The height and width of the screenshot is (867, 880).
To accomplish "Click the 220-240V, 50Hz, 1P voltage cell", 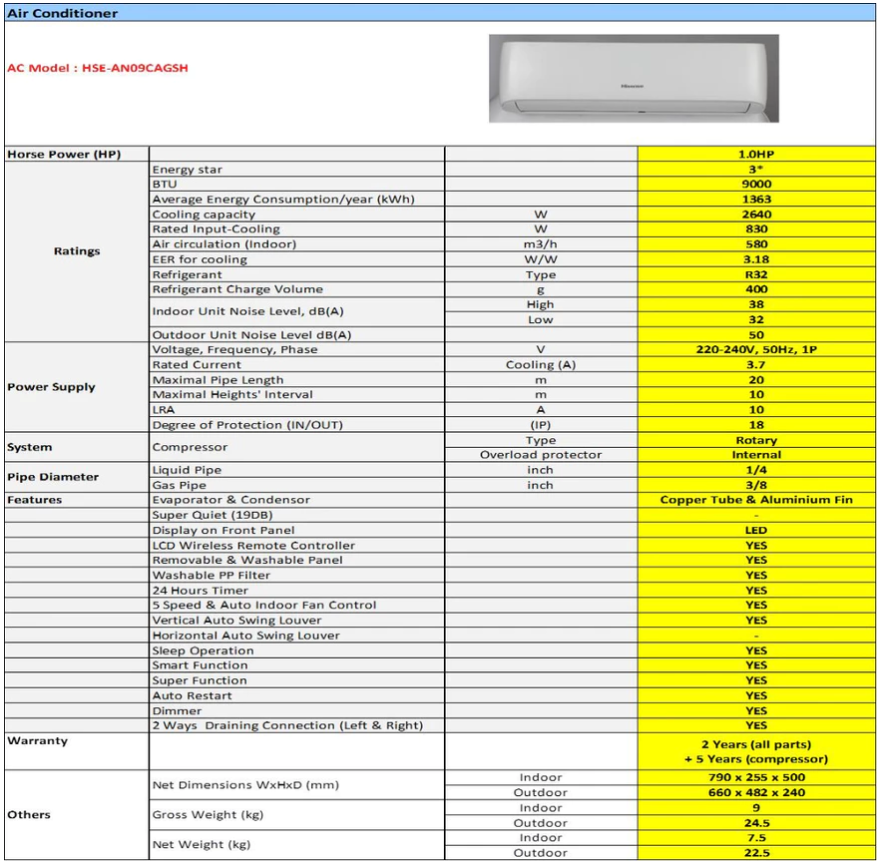I will [756, 350].
